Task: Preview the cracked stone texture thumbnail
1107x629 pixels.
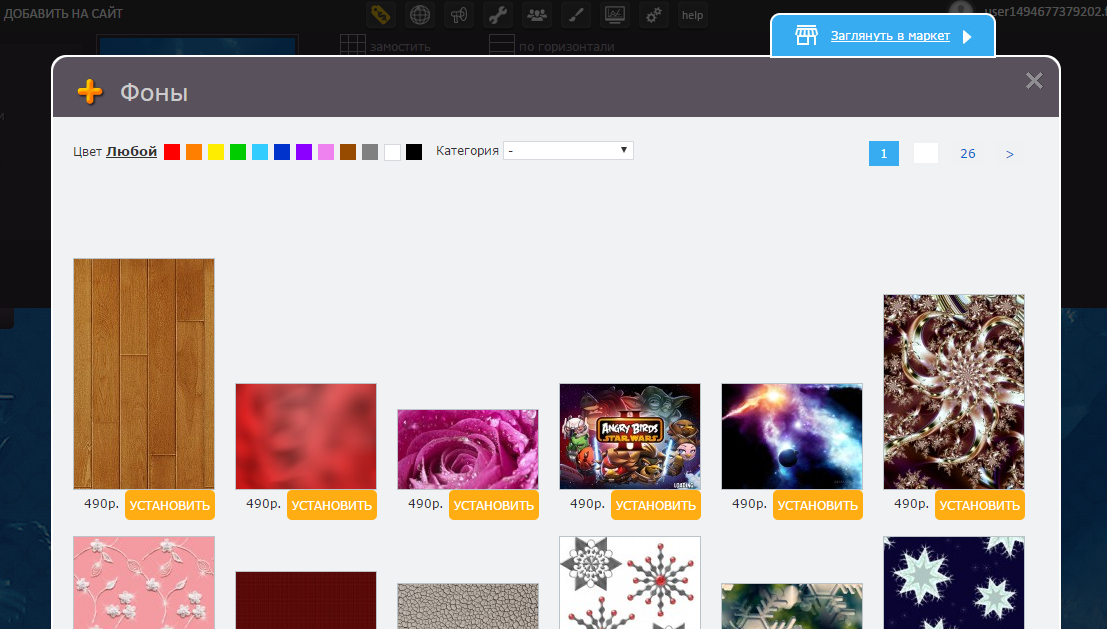Action: click(x=468, y=606)
